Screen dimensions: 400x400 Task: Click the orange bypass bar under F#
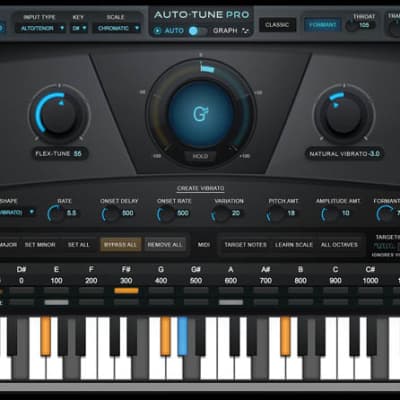[126, 291]
